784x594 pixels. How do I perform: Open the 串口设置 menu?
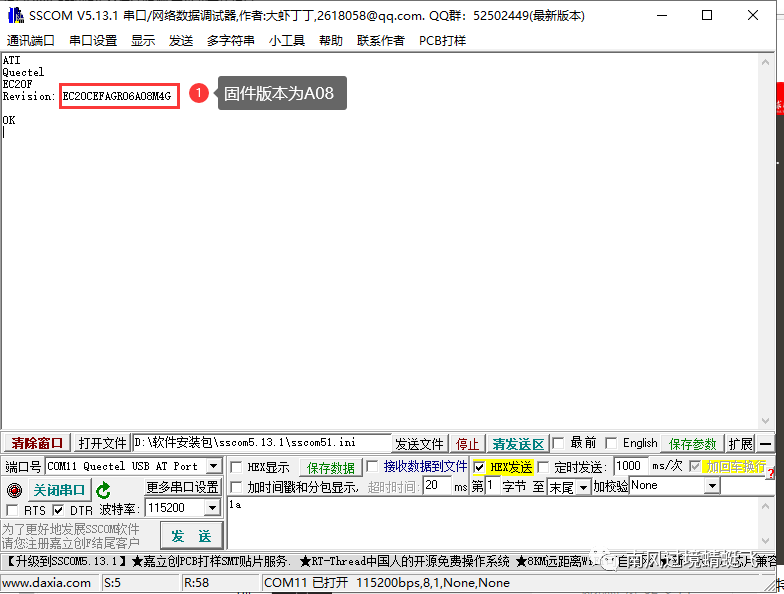[93, 40]
